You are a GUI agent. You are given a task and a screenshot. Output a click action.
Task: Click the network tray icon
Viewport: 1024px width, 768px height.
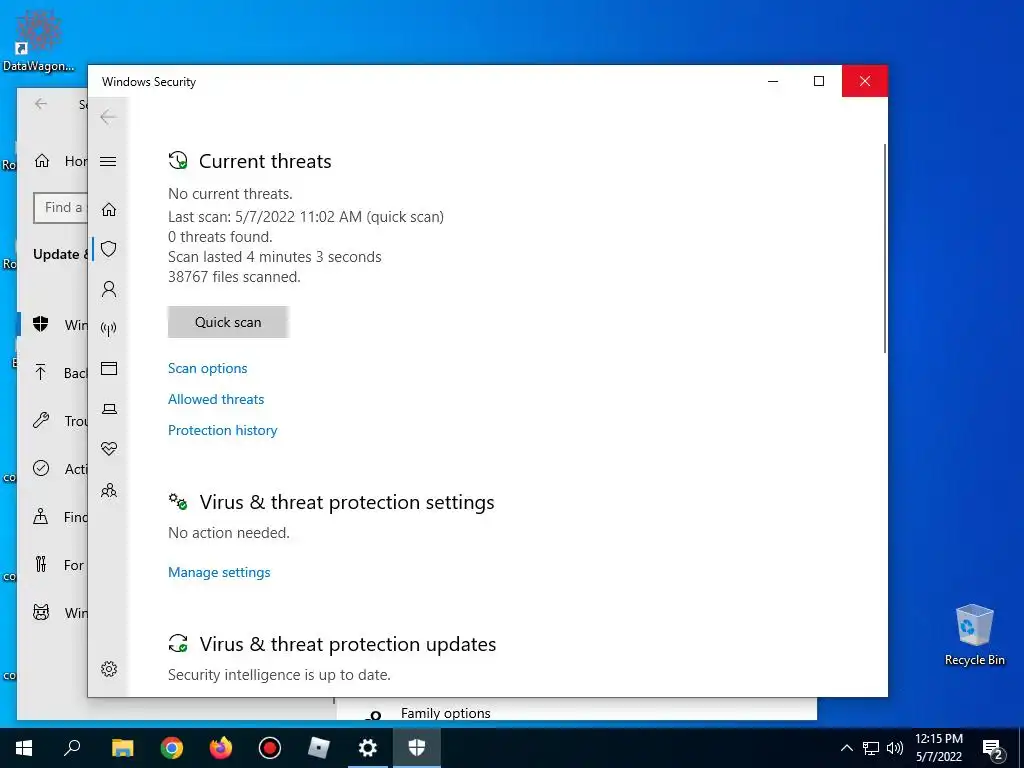pyautogui.click(x=871, y=748)
